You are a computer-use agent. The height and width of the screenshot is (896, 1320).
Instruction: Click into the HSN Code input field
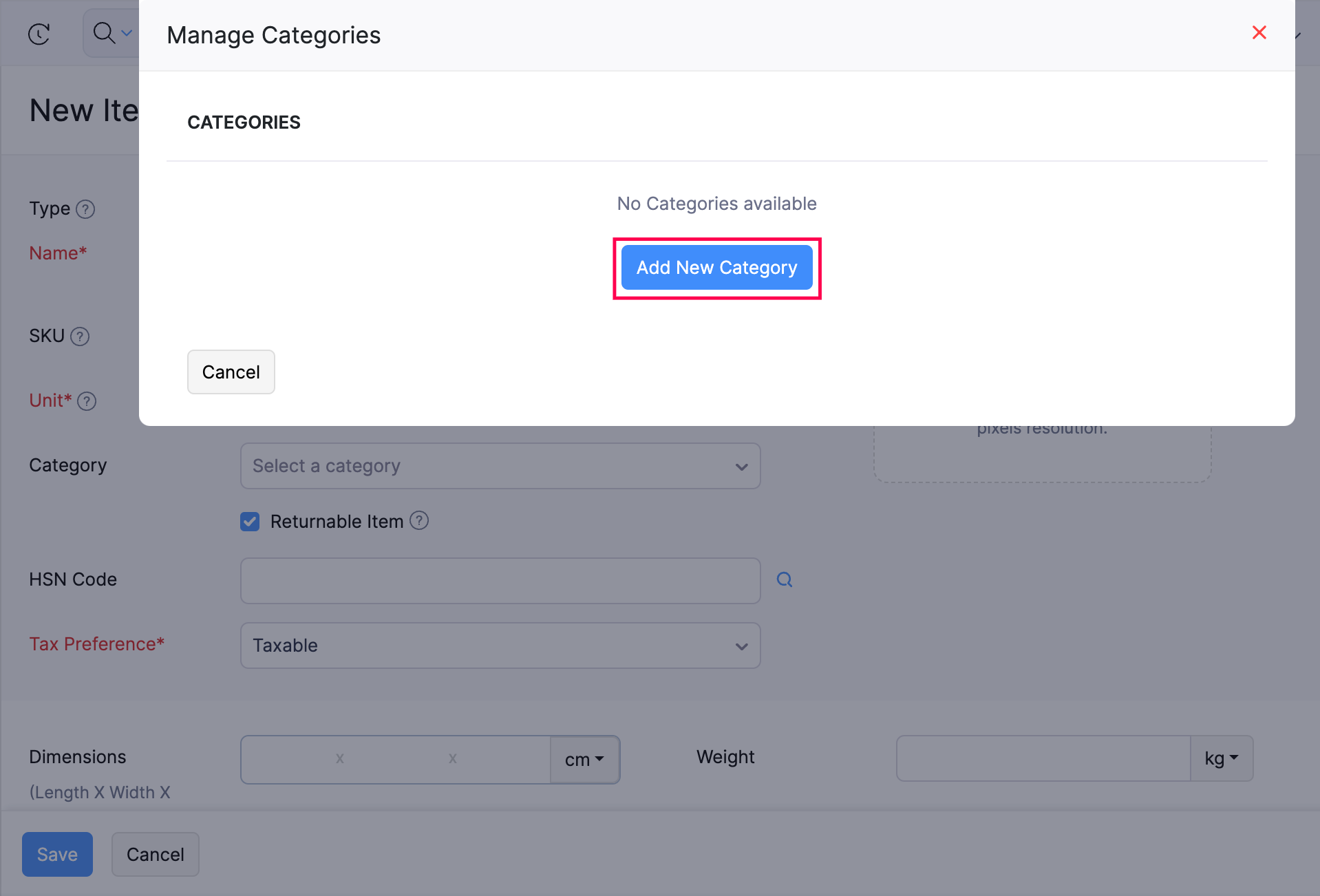(500, 581)
